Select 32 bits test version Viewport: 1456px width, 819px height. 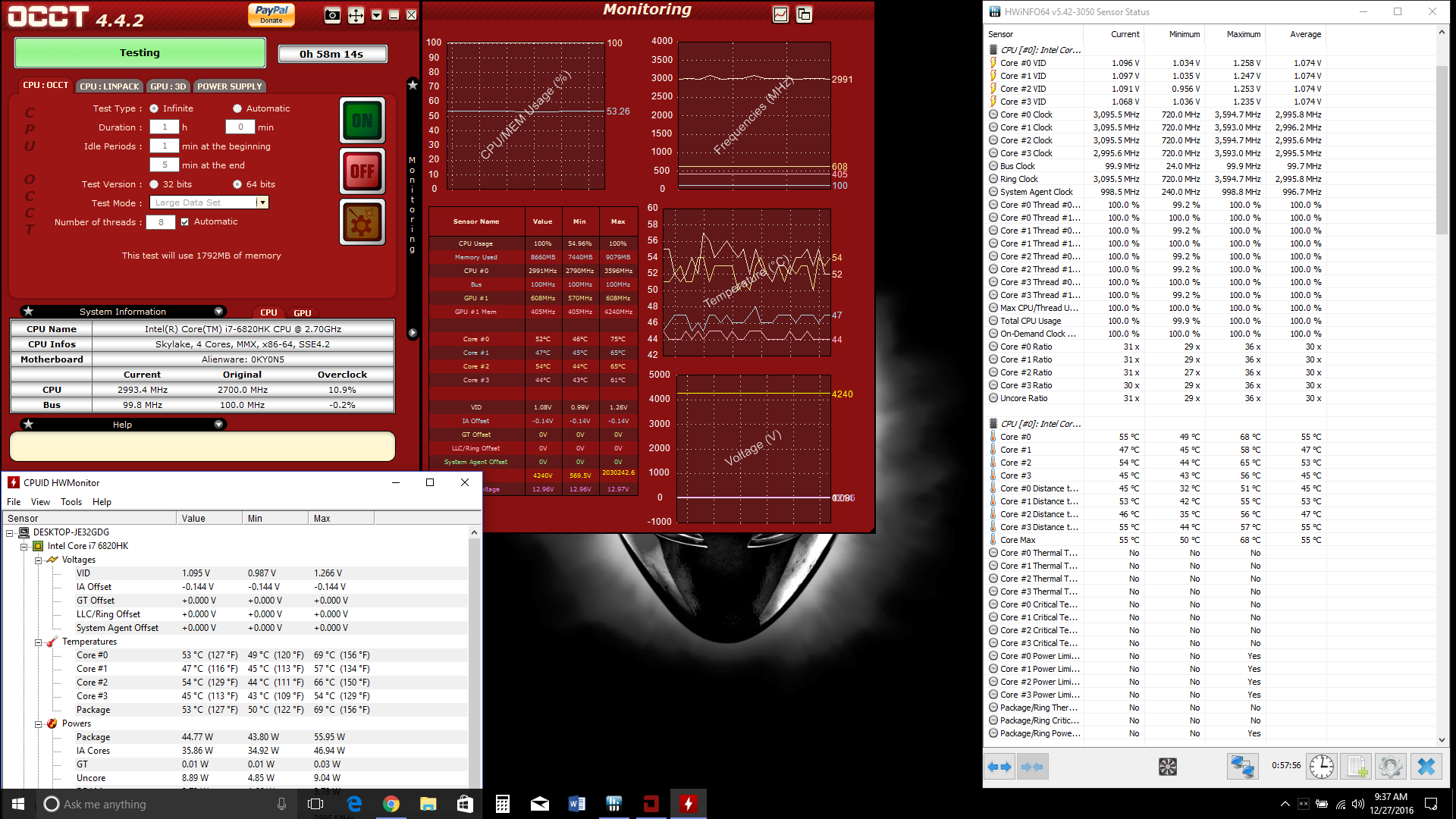(x=154, y=184)
